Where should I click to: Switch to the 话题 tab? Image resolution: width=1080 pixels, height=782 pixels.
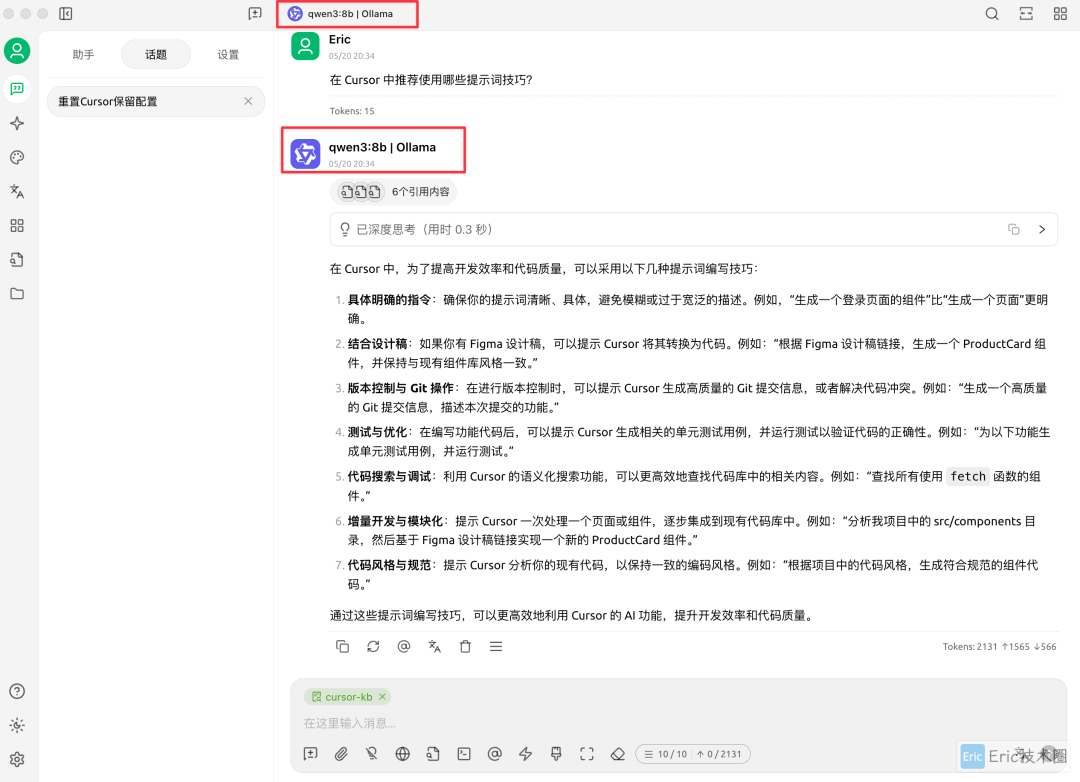coord(156,54)
